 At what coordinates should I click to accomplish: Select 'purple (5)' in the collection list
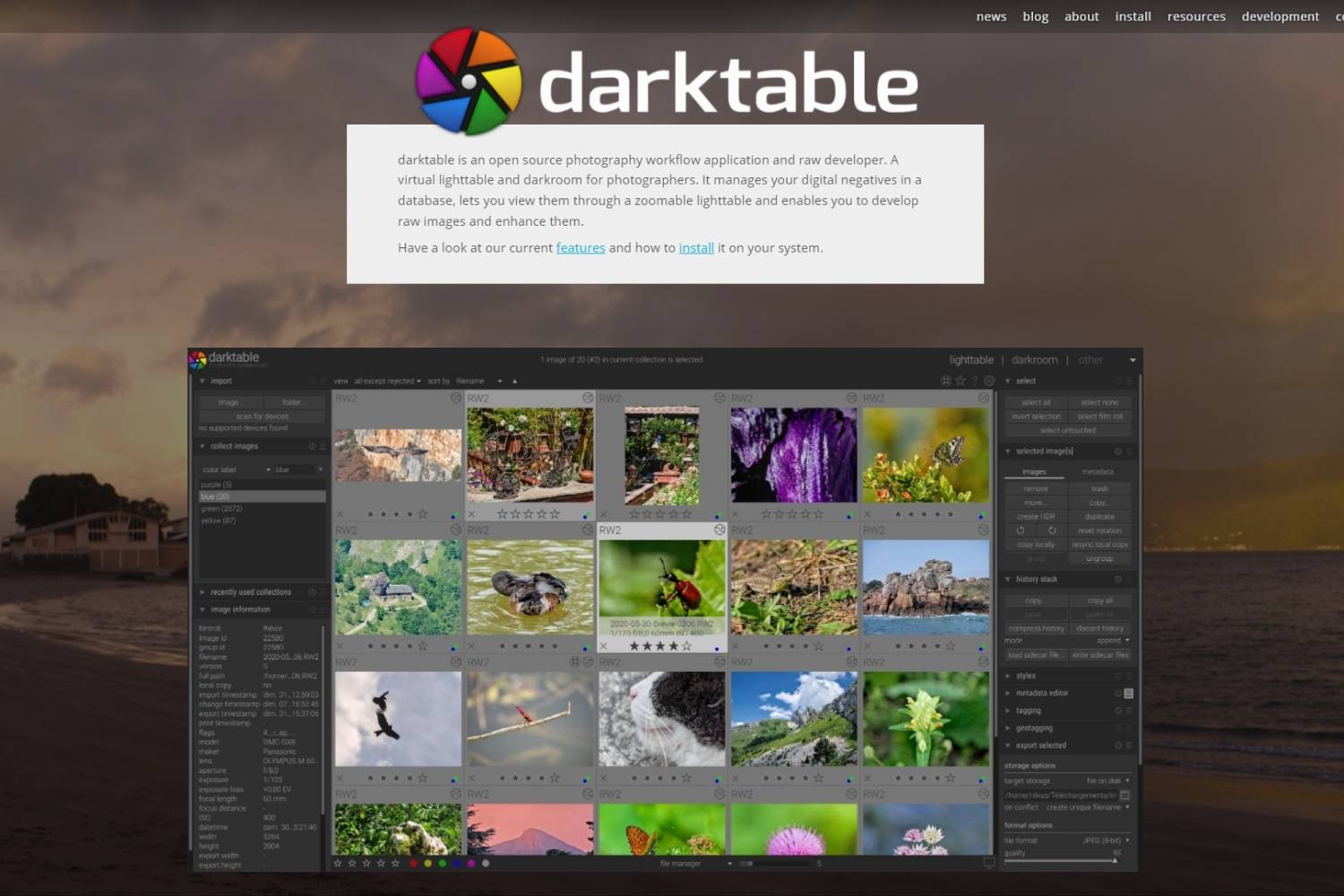262,485
